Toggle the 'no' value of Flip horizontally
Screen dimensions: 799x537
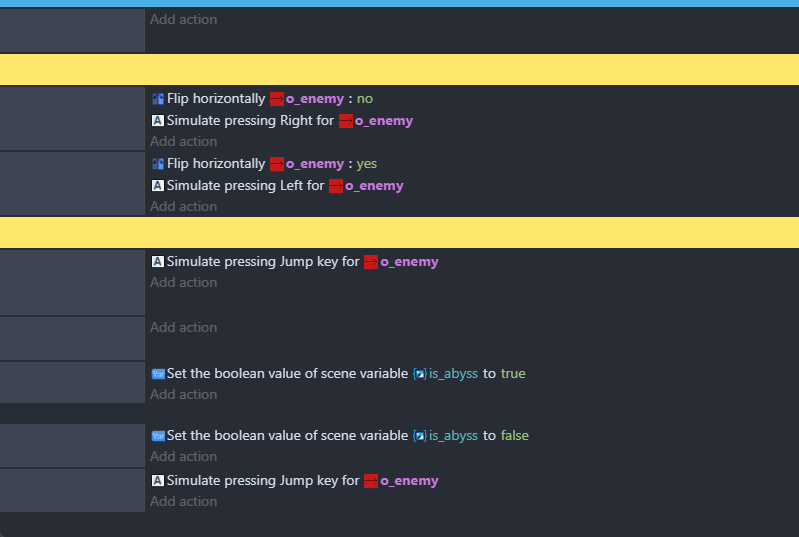pos(365,99)
